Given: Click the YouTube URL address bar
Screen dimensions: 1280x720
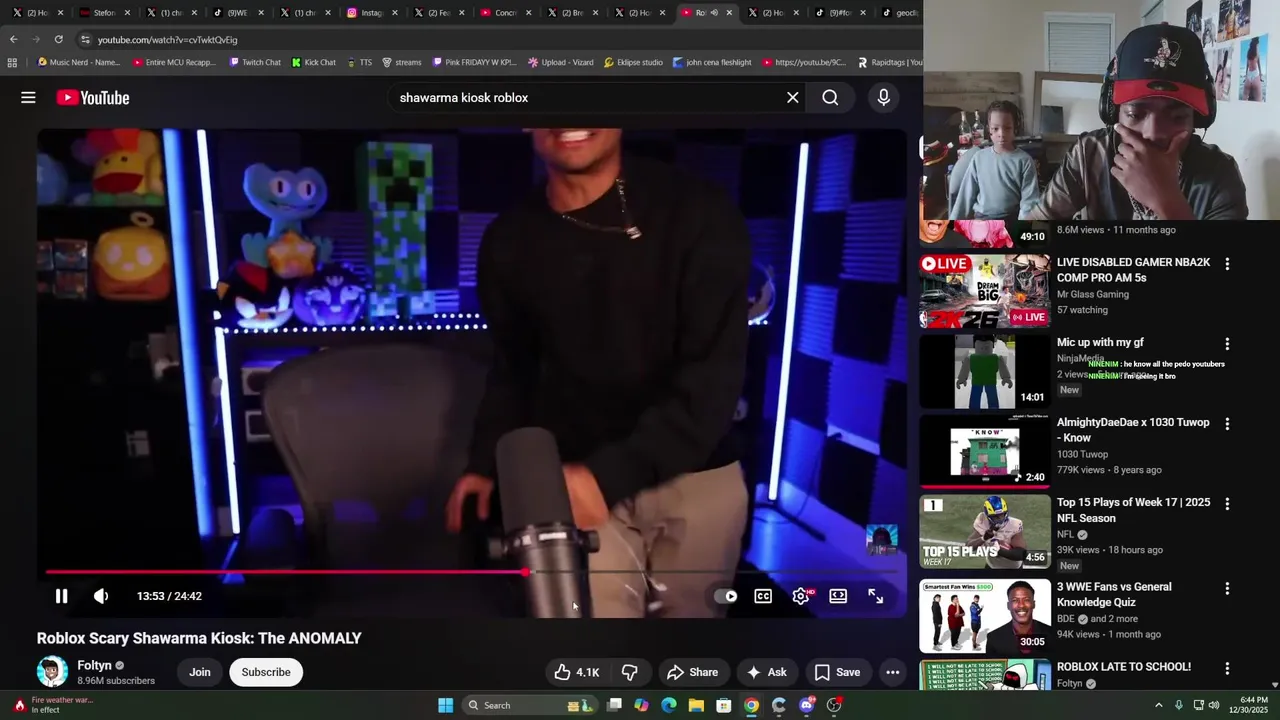Looking at the screenshot, I should (500, 40).
